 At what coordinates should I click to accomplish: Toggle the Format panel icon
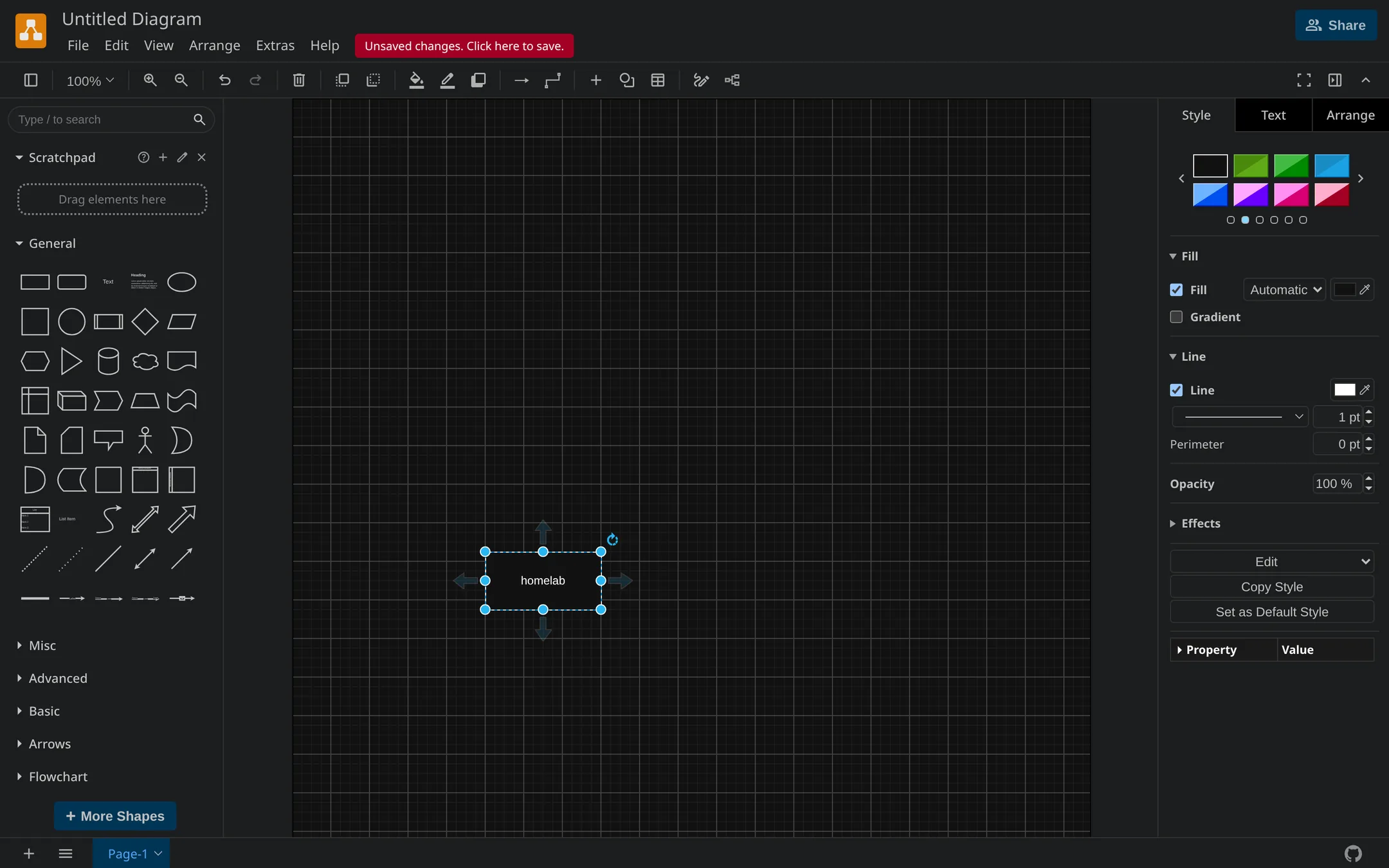[x=1335, y=80]
